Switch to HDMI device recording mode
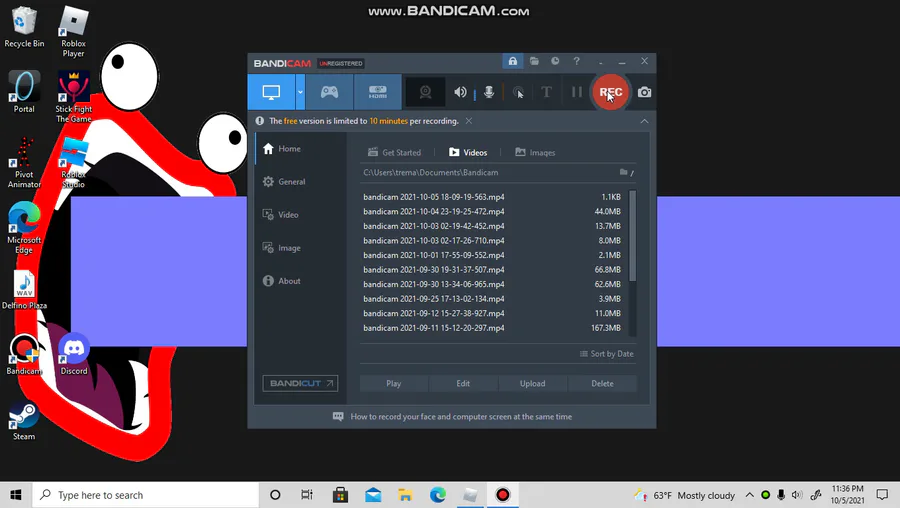The height and width of the screenshot is (508, 900). coord(378,92)
